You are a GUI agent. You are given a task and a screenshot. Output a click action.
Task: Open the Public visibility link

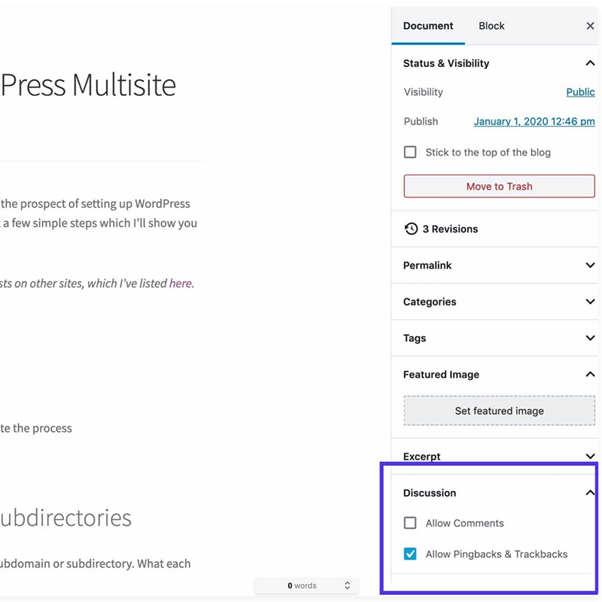tap(580, 92)
